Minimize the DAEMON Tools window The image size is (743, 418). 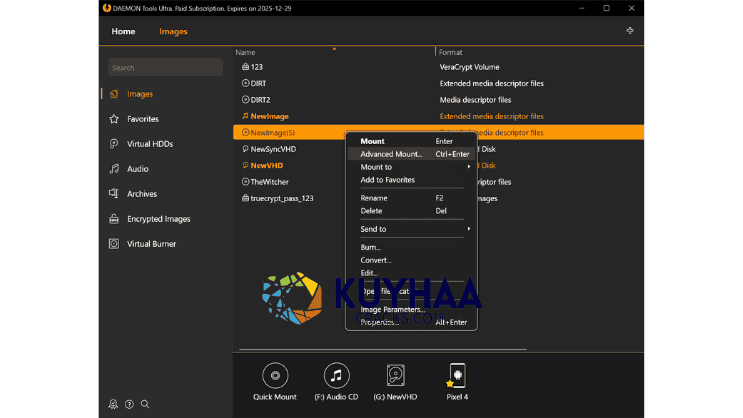coord(582,8)
